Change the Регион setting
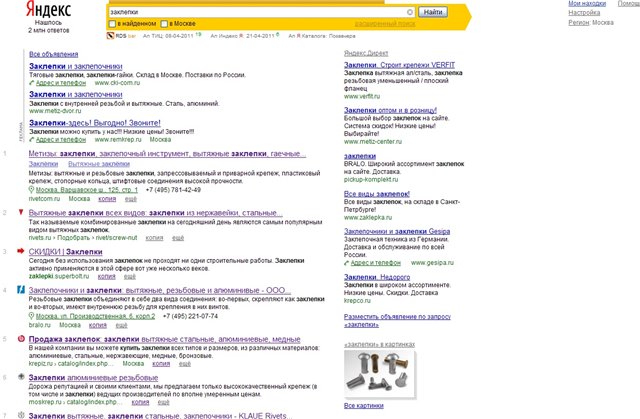Viewport: 640px width, 419px height. coord(579,22)
